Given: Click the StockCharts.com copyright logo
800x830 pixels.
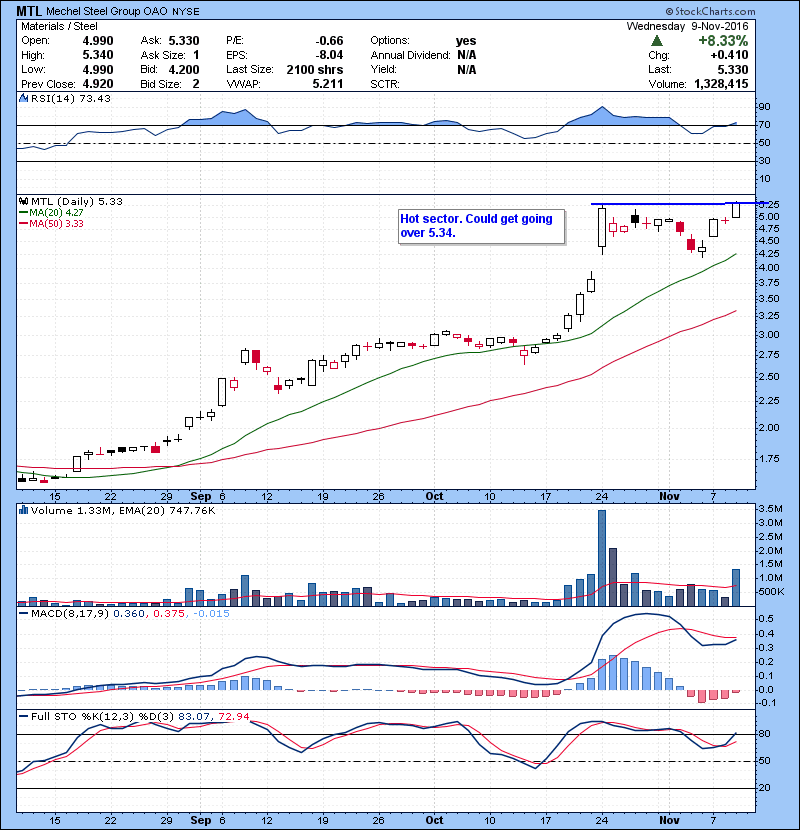Looking at the screenshot, I should pyautogui.click(x=710, y=11).
